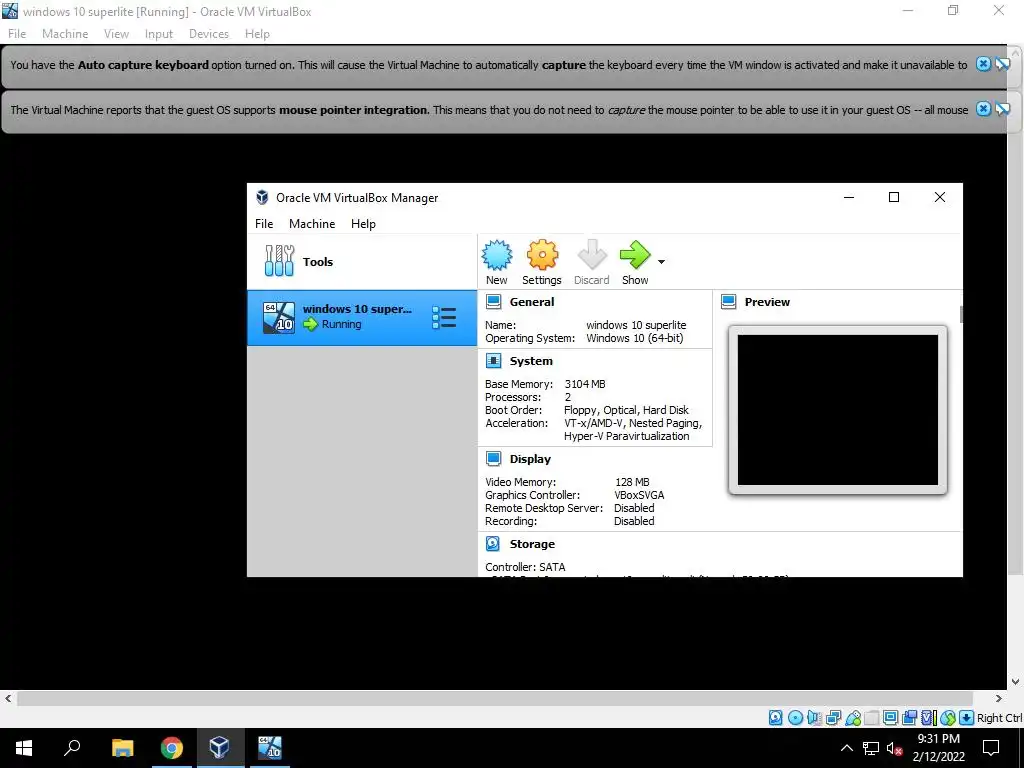Open outer VM window File menu

coord(17,34)
